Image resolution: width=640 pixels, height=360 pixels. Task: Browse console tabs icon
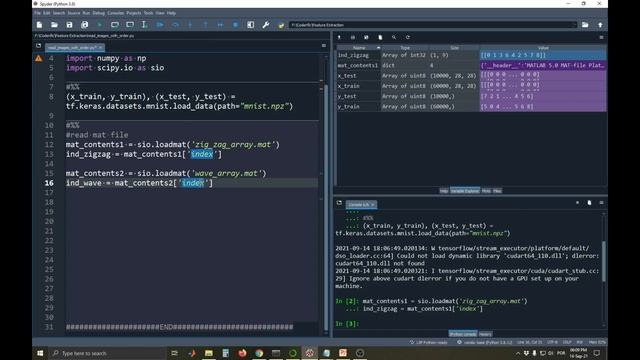tap(339, 203)
